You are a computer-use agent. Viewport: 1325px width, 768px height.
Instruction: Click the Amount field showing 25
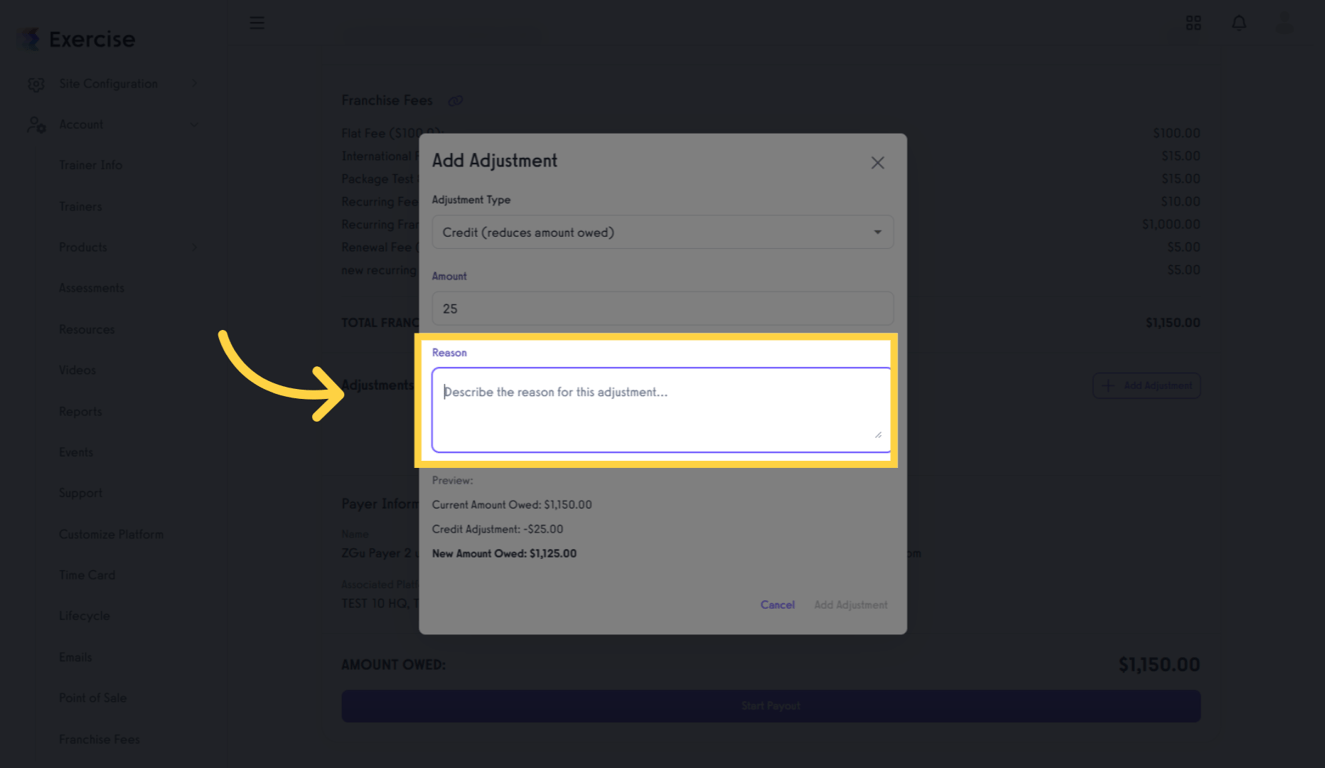tap(663, 307)
